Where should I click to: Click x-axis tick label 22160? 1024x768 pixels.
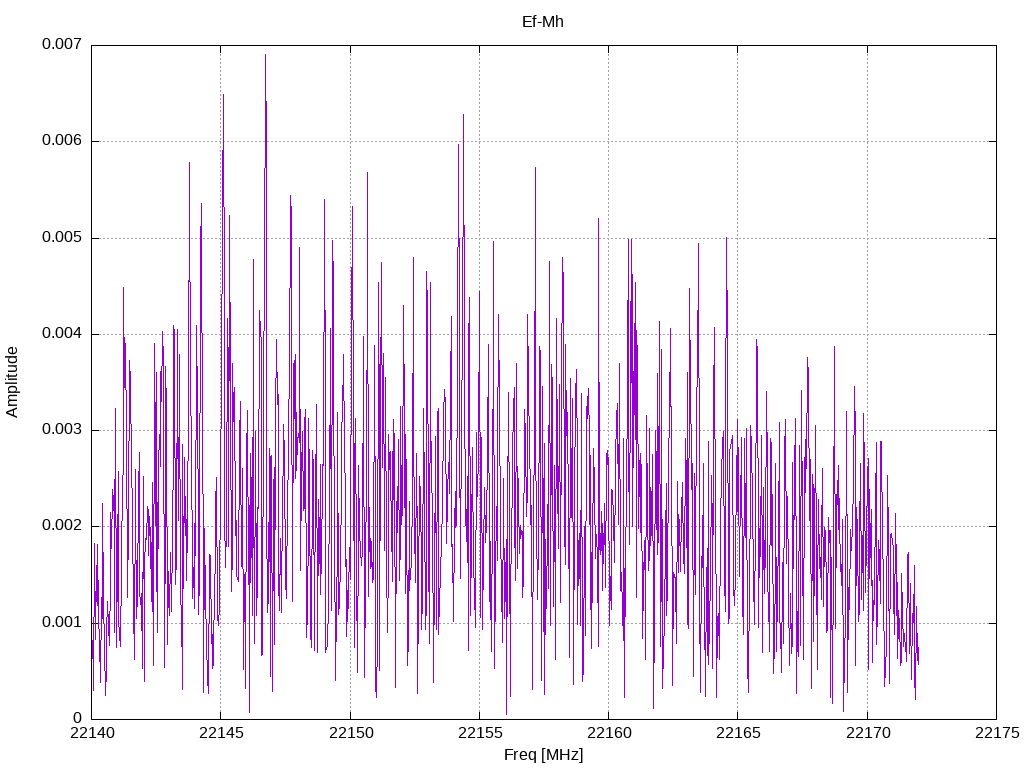point(609,733)
